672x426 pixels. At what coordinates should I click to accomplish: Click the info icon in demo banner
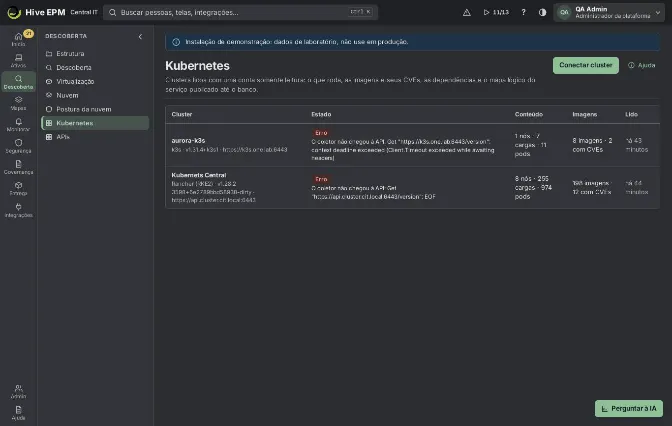(176, 42)
